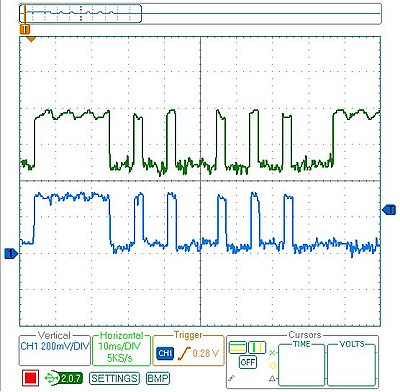
Task: Click the orange trigger position T marker
Action: point(25,30)
